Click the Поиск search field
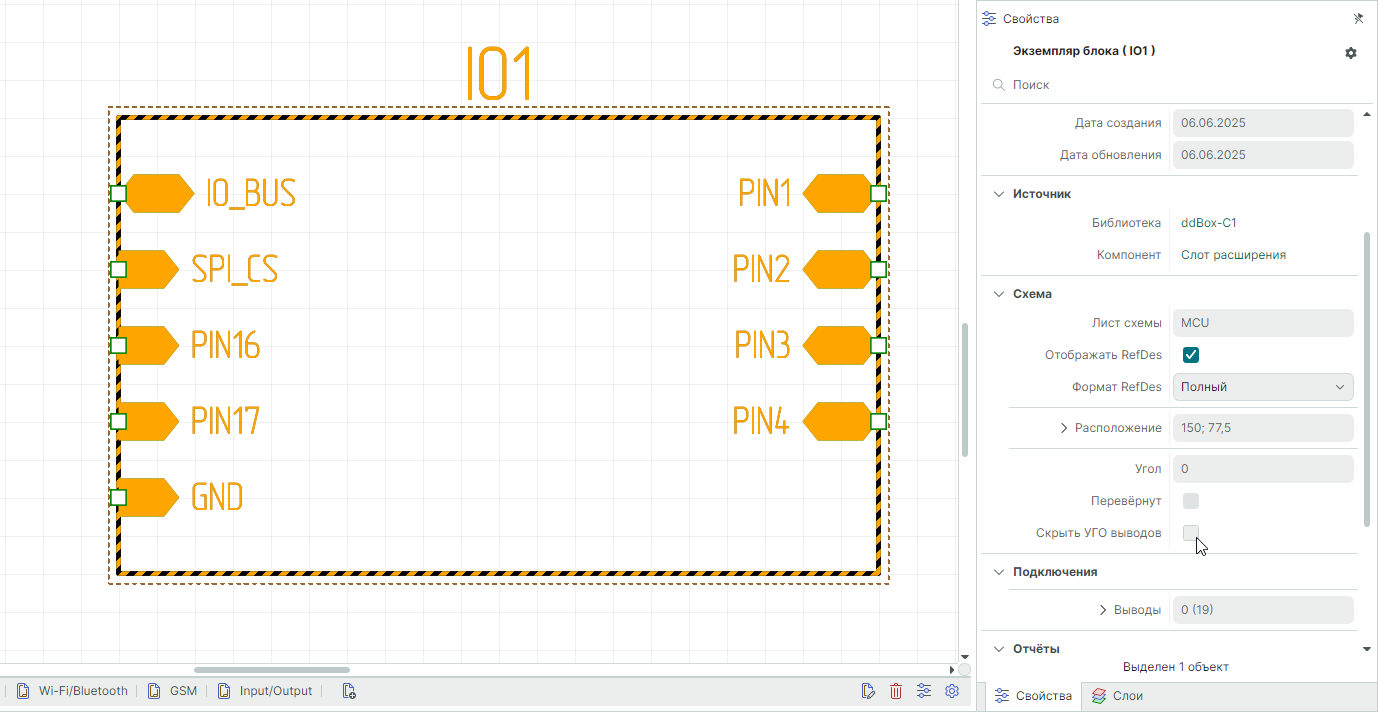1378x712 pixels. (x=1170, y=85)
